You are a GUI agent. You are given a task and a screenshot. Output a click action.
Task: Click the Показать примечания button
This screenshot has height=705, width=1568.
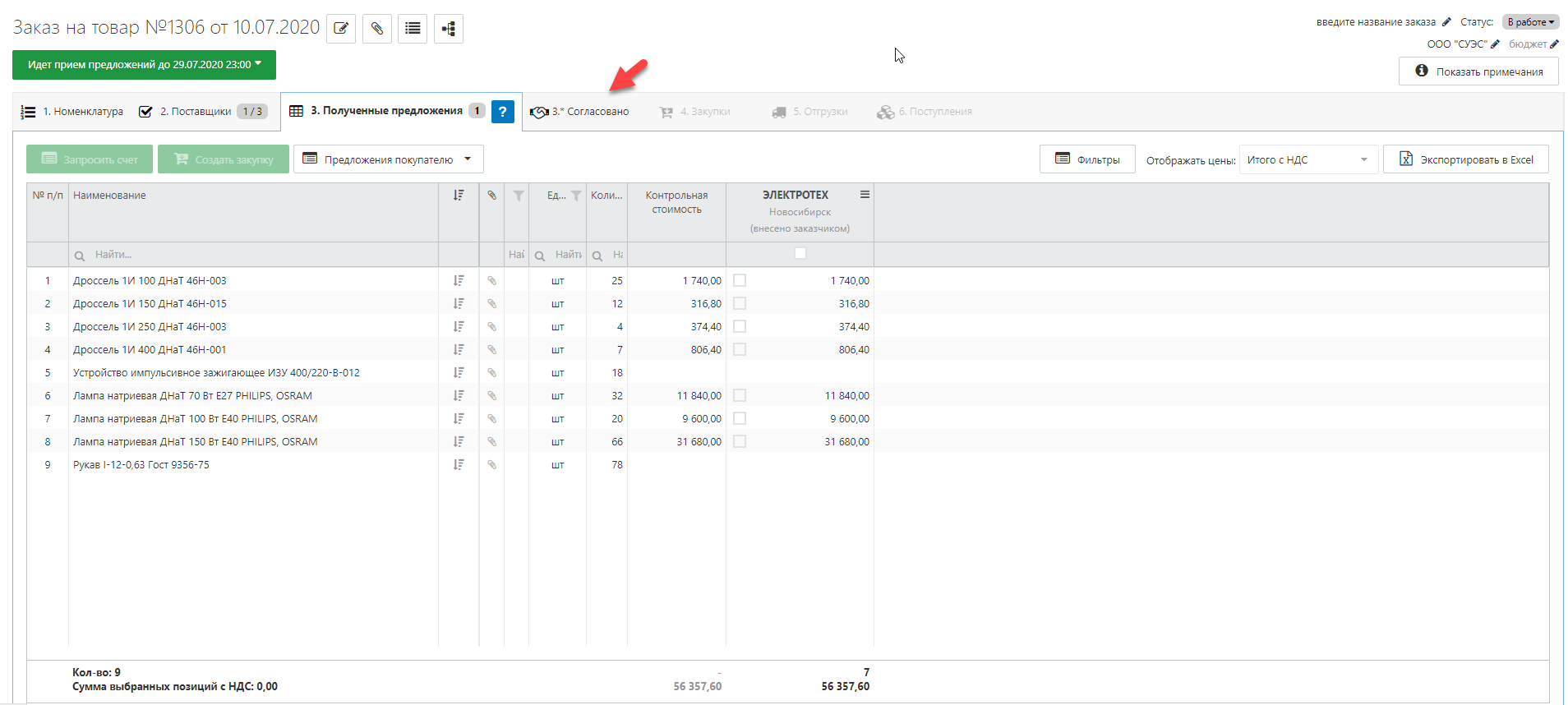1478,71
